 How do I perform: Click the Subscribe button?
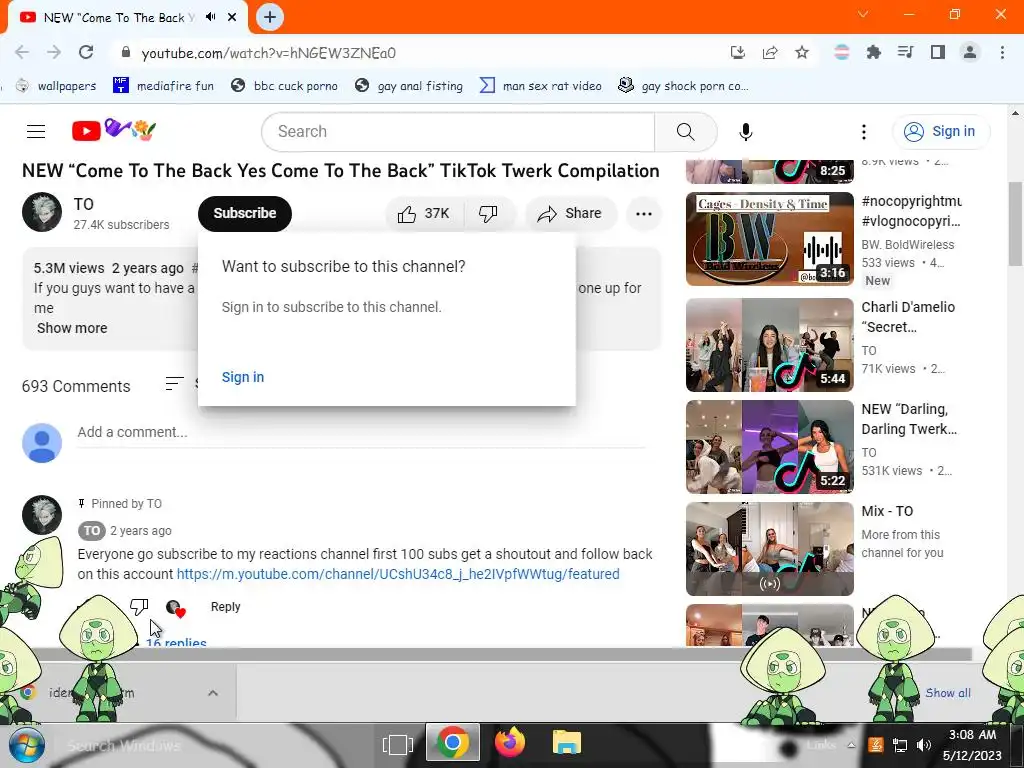coord(245,214)
